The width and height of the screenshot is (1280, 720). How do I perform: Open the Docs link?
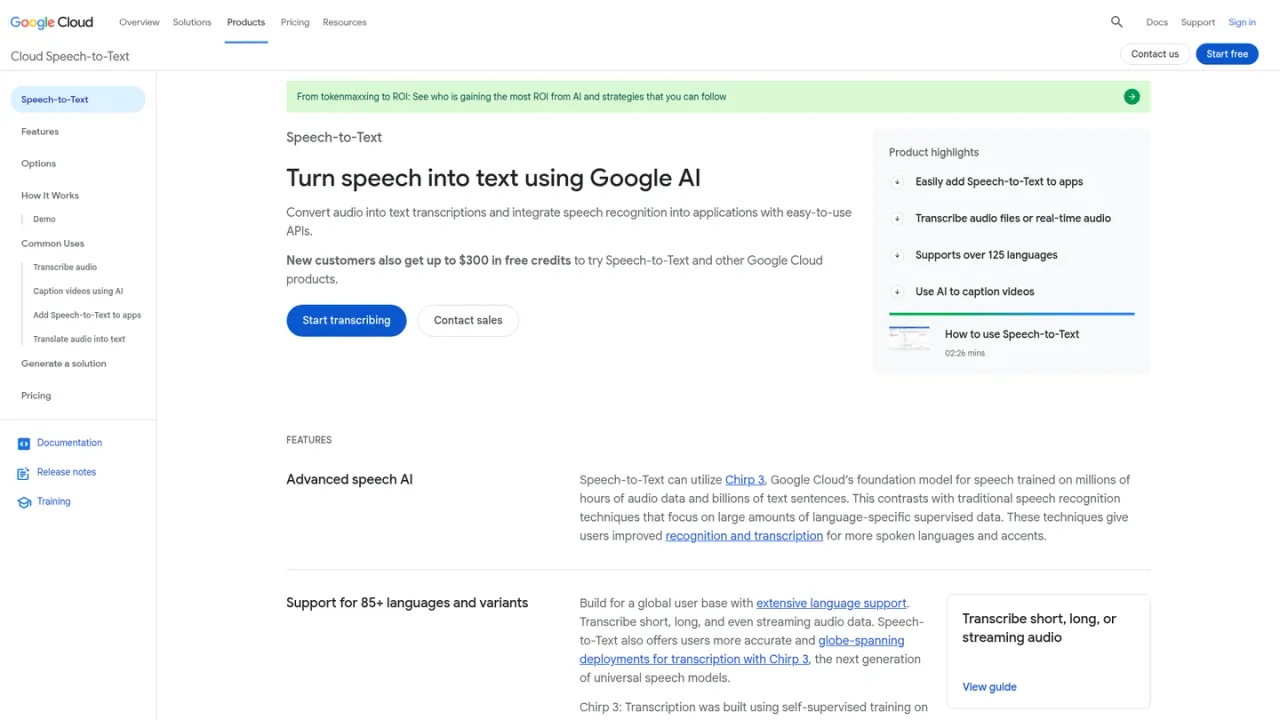[1157, 22]
